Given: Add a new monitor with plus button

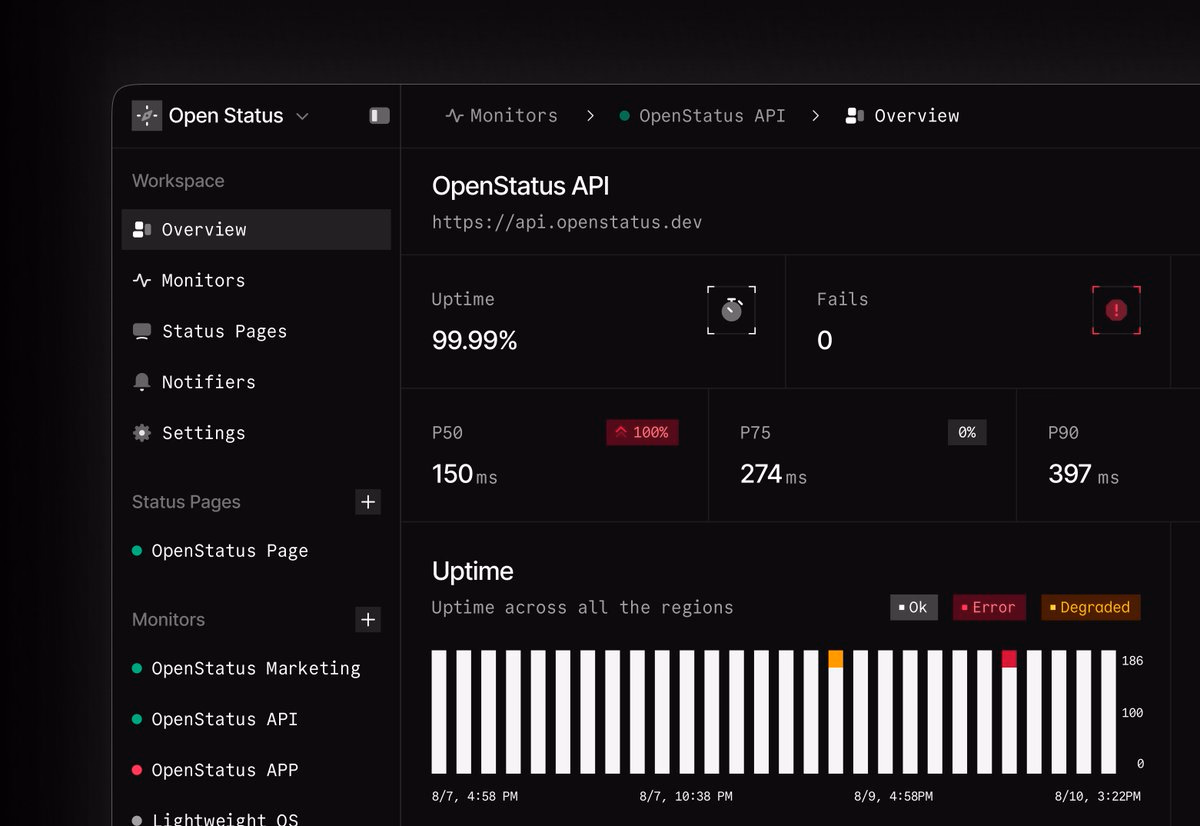Looking at the screenshot, I should pos(368,620).
